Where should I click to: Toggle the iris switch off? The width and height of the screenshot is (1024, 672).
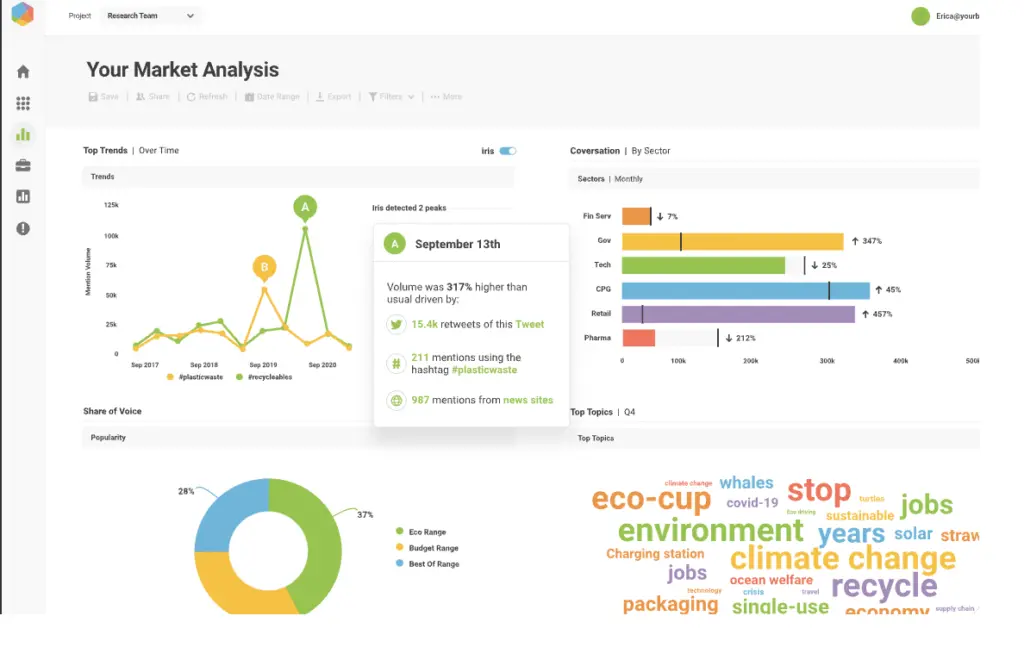(508, 151)
